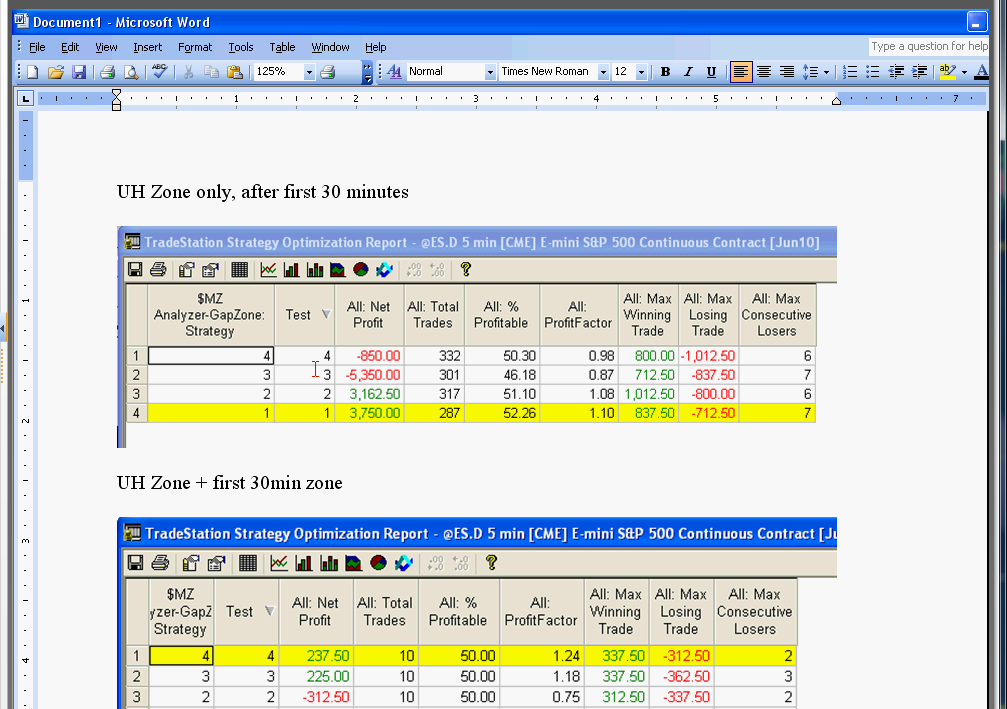Click the 3,750.00 net profit cell
Image resolution: width=1007 pixels, height=709 pixels.
click(x=369, y=413)
